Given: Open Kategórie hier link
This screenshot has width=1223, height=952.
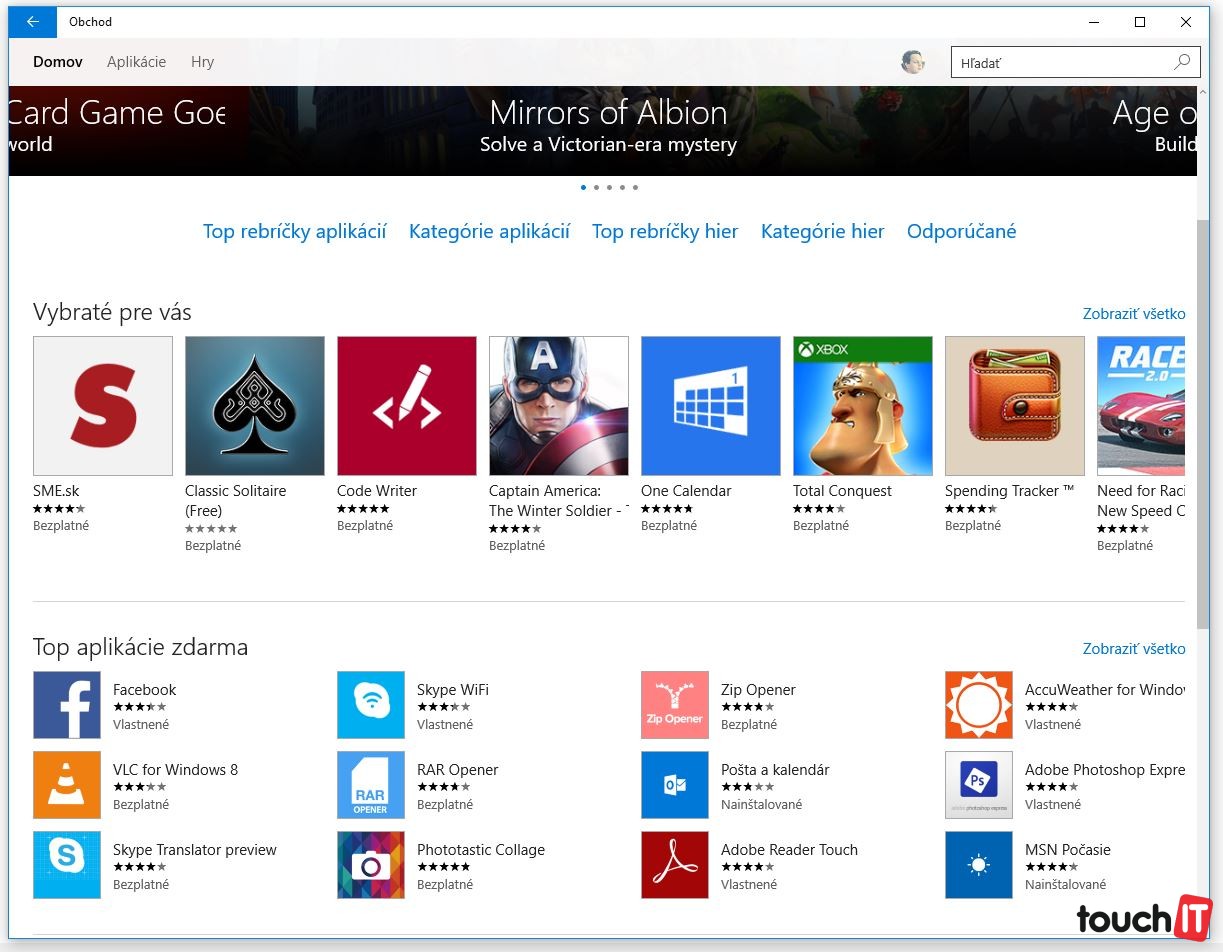Looking at the screenshot, I should [x=823, y=231].
